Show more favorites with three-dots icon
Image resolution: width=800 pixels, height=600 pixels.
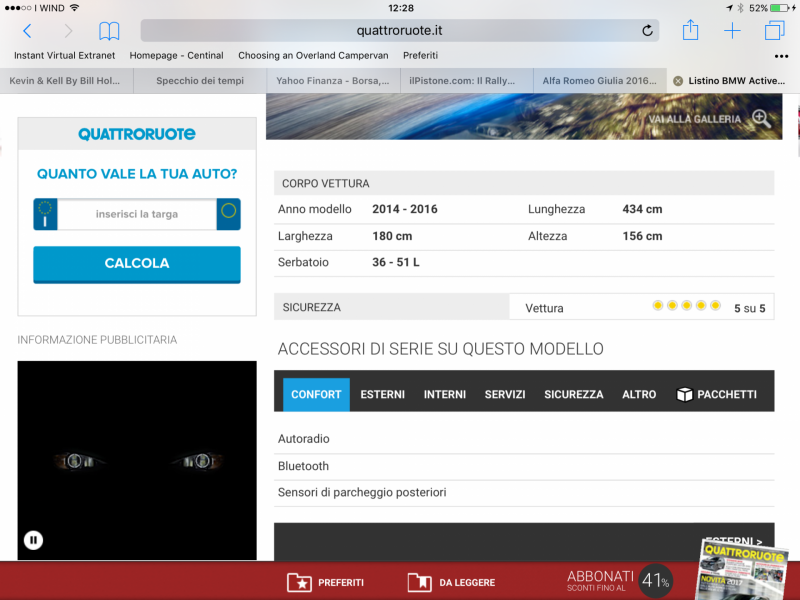[781, 56]
